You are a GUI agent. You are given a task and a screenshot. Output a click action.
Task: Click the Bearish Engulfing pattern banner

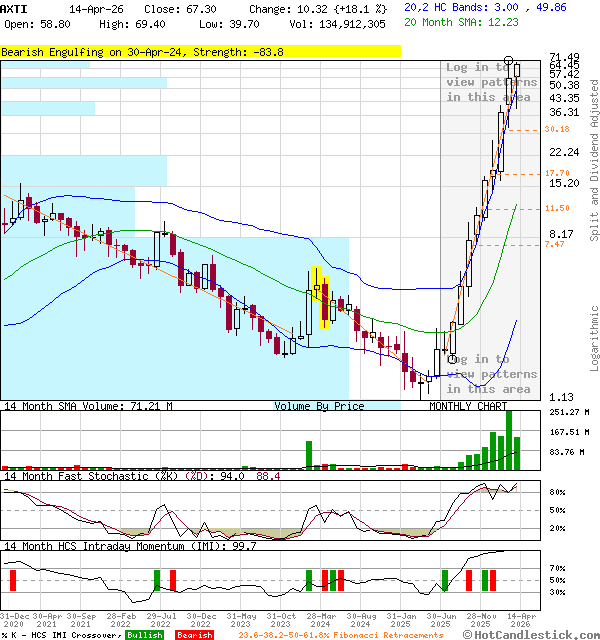[x=141, y=51]
